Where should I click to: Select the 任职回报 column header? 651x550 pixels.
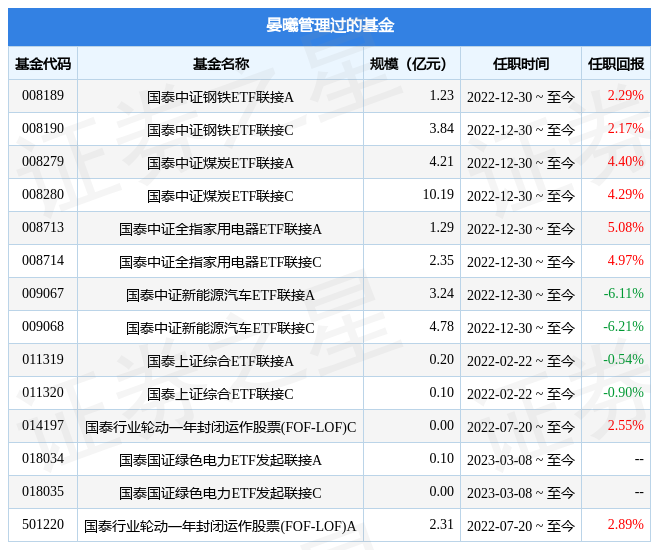(x=616, y=64)
